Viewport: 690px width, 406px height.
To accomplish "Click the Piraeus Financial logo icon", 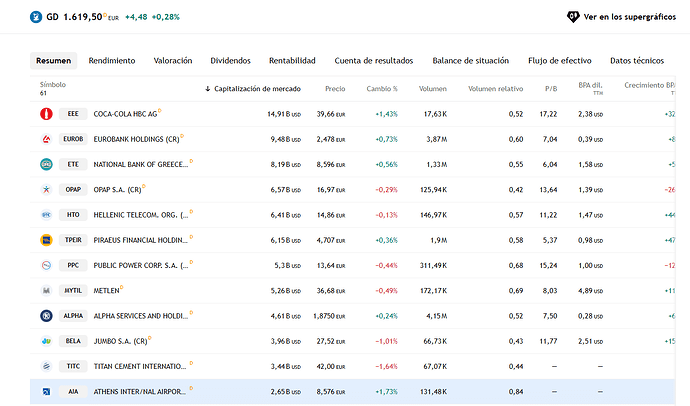I will coord(46,240).
